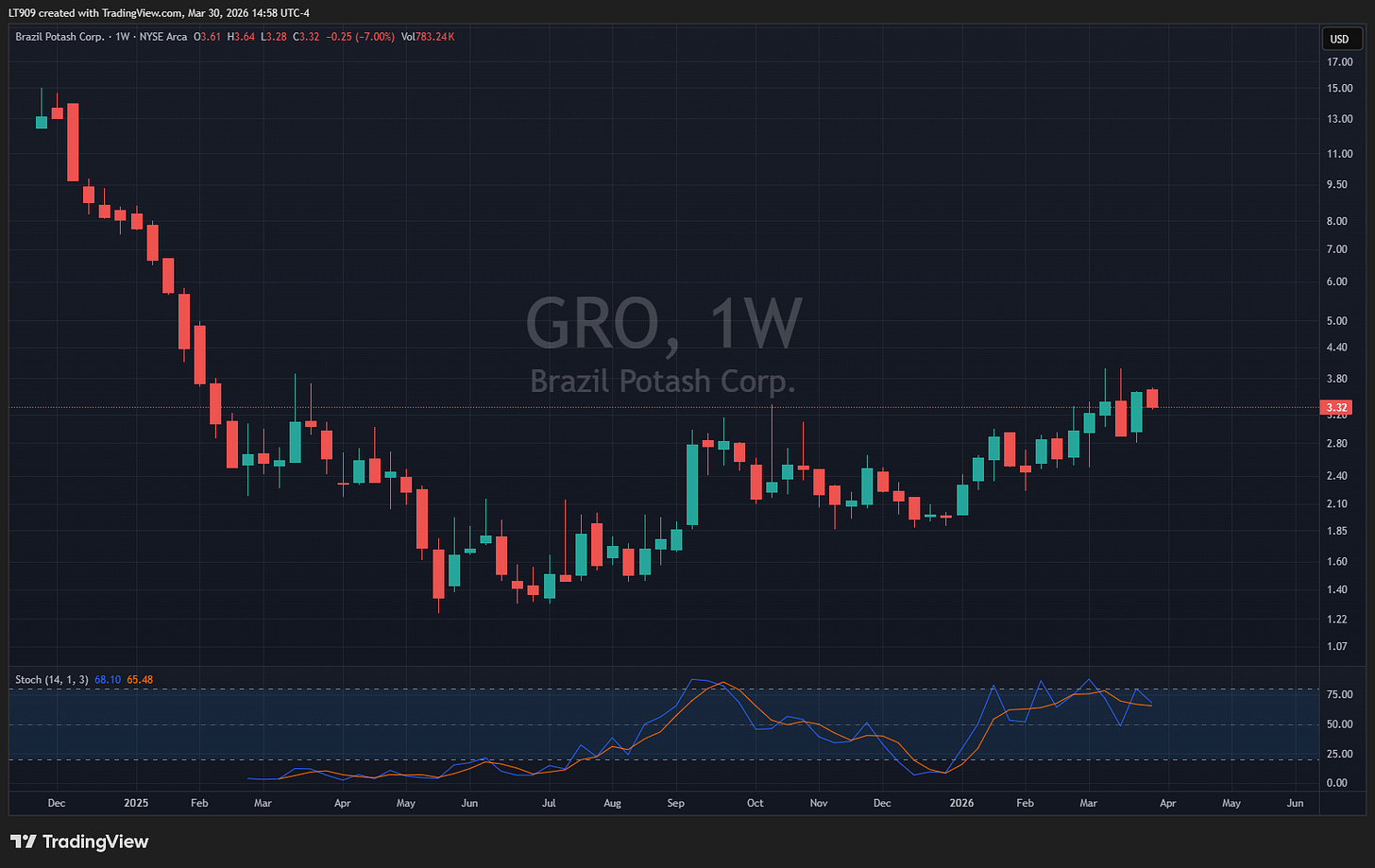Click the TradingView logo at the bottom
1375x868 pixels.
pyautogui.click(x=79, y=842)
